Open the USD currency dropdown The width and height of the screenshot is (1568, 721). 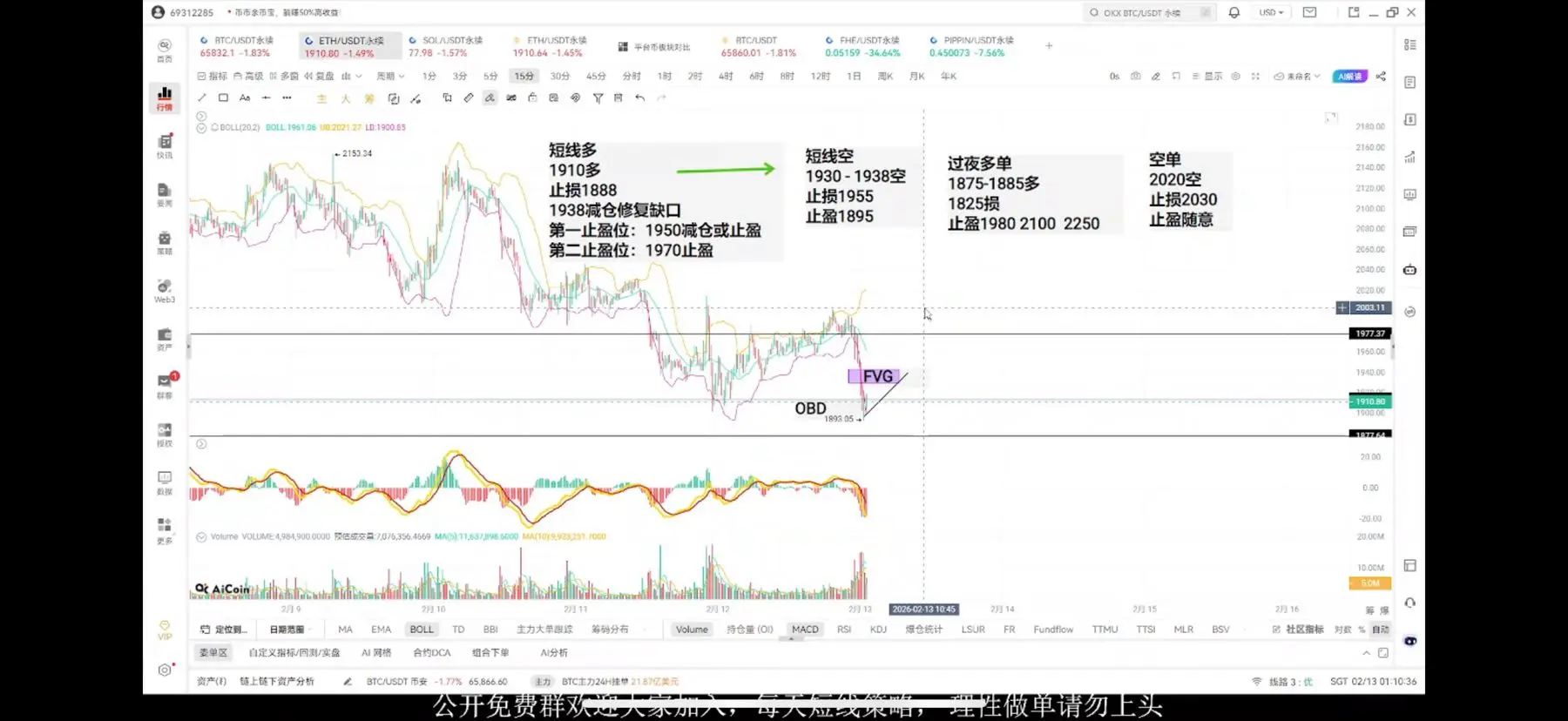coord(1271,12)
